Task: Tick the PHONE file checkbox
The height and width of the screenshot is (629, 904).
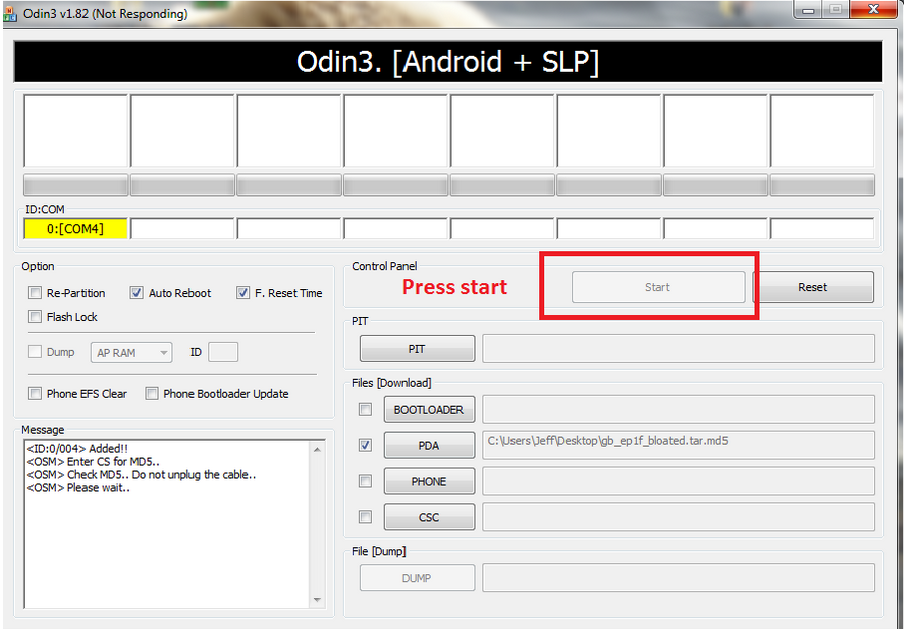Action: (x=366, y=481)
